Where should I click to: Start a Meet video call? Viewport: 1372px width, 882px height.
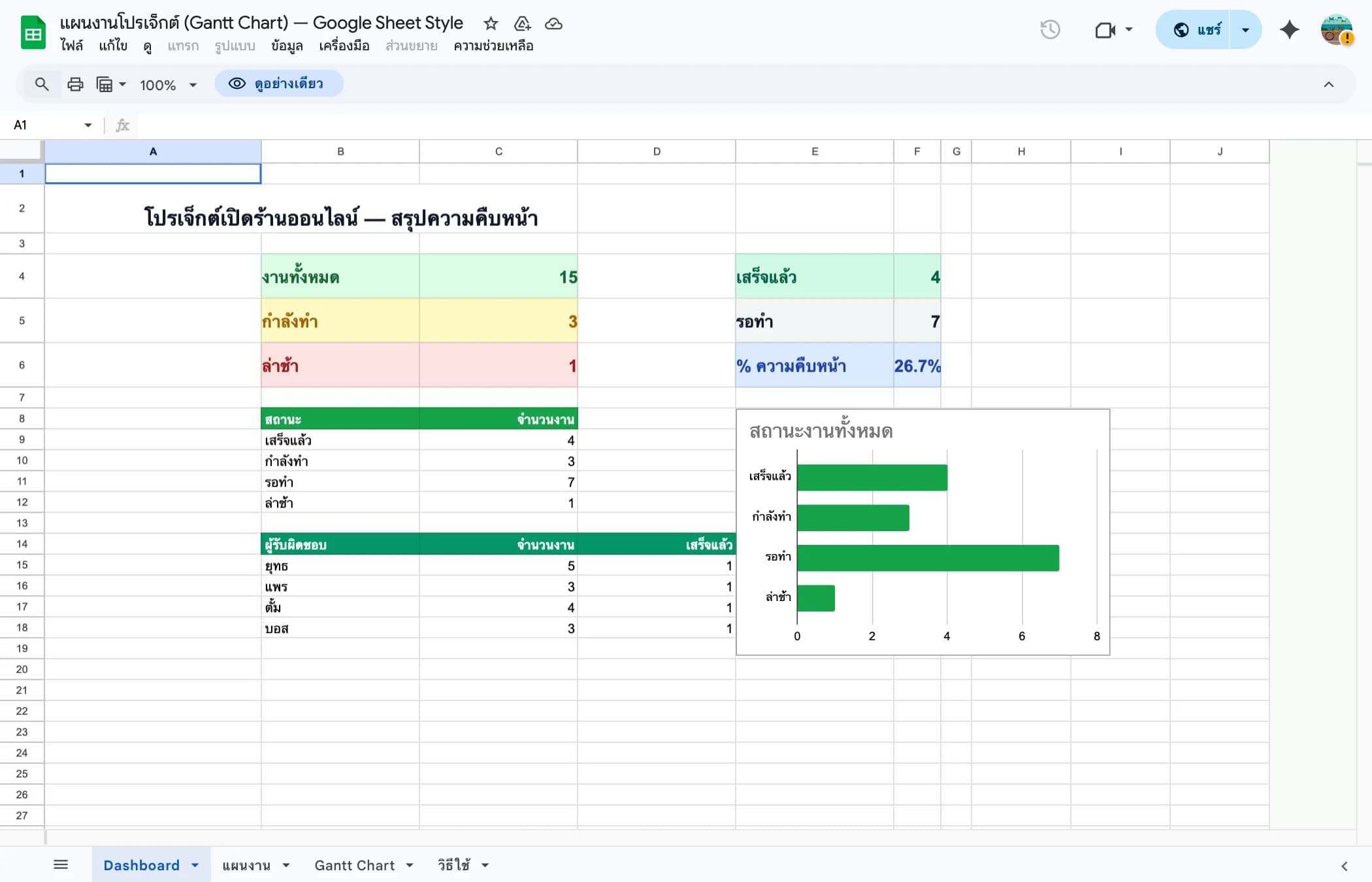coord(1105,29)
